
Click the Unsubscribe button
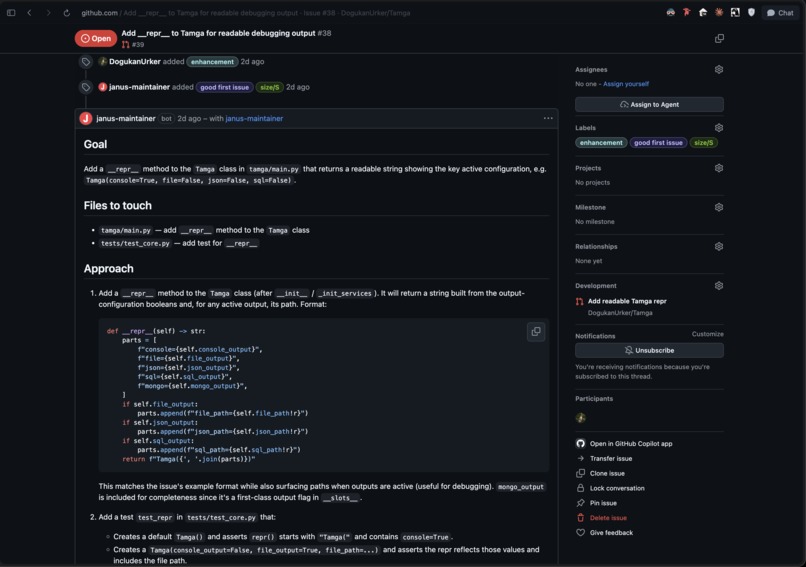tap(649, 351)
